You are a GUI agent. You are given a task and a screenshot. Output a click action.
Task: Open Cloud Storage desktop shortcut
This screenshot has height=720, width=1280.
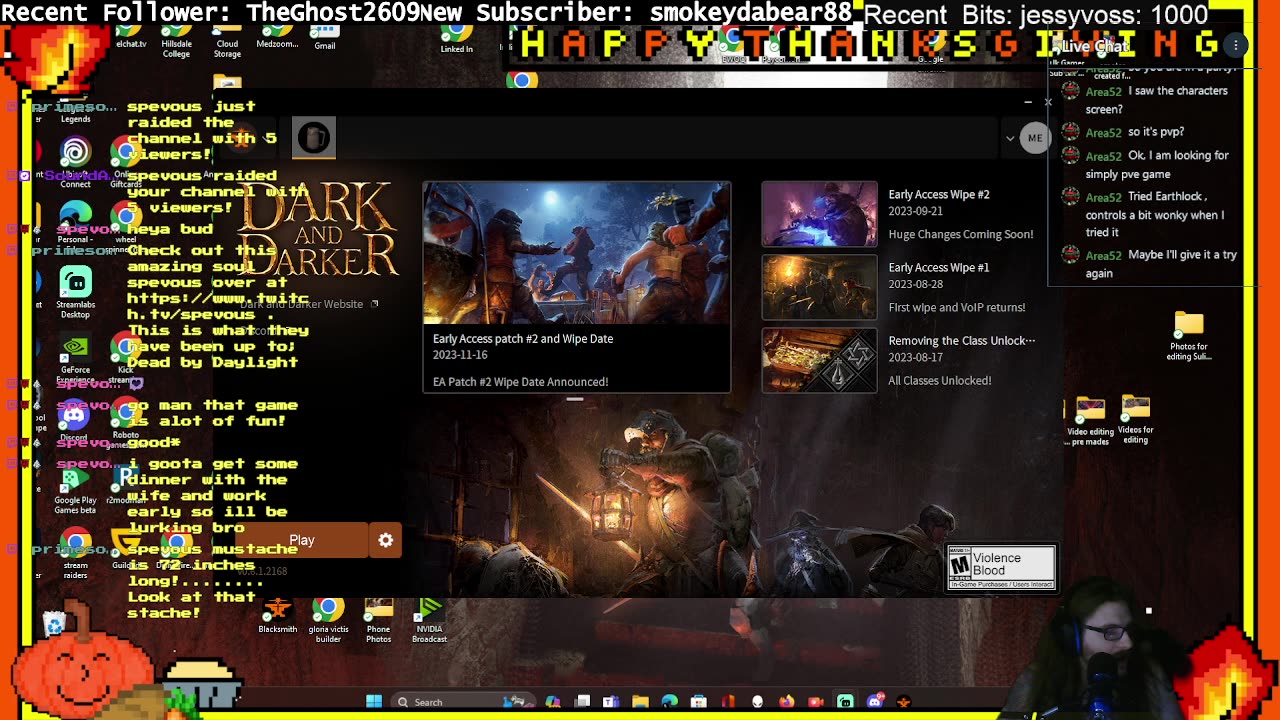click(227, 42)
